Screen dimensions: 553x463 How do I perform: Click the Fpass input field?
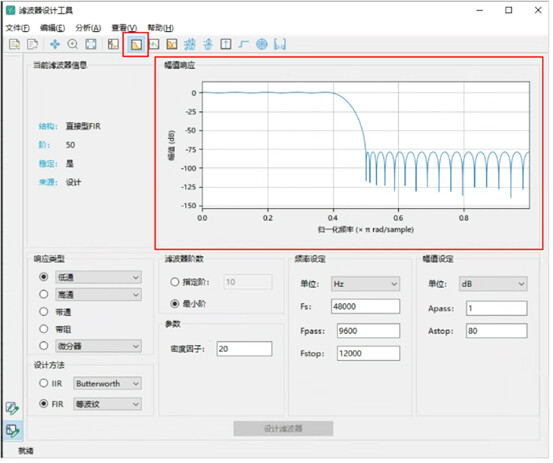click(x=368, y=332)
